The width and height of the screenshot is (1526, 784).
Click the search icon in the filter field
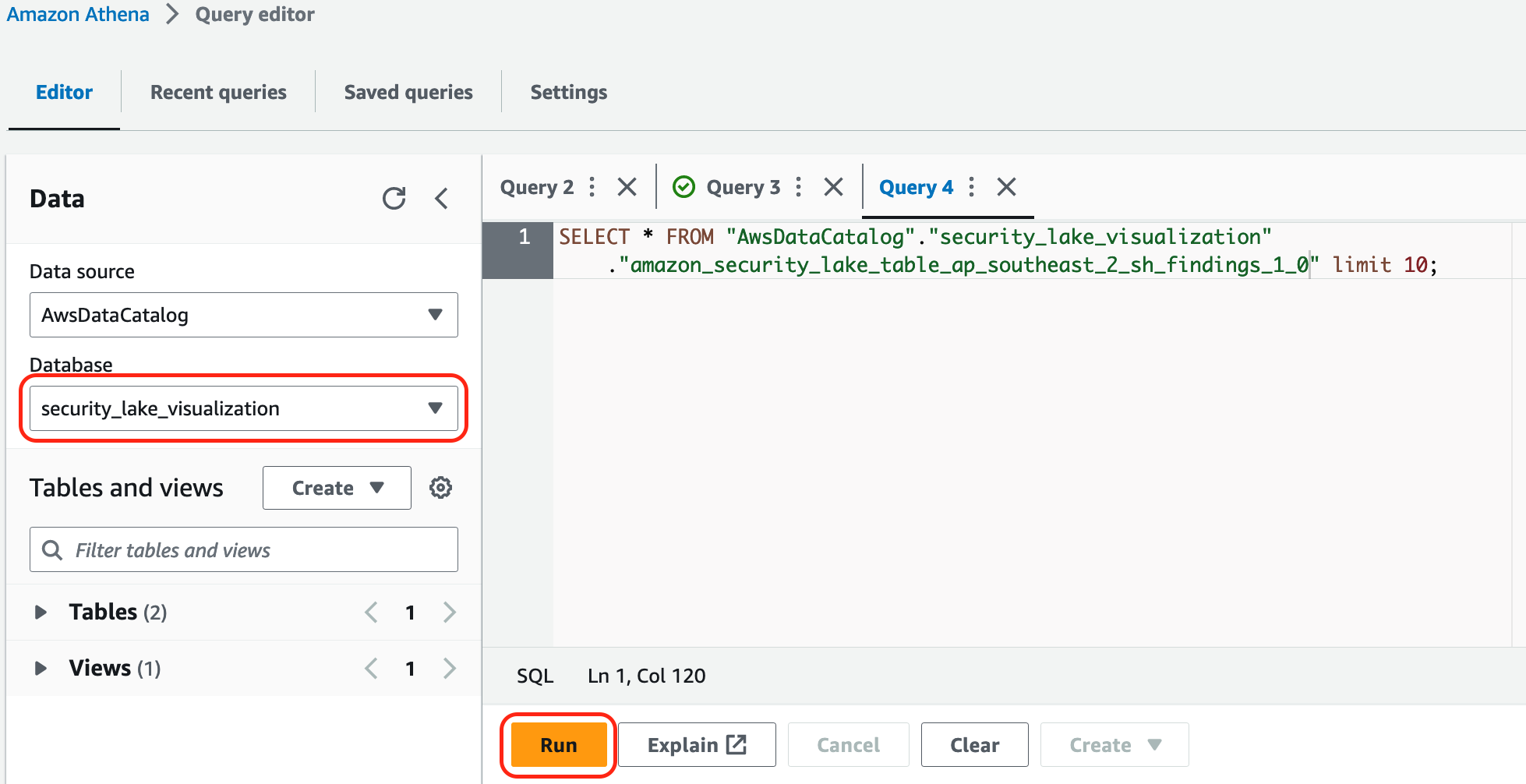pyautogui.click(x=51, y=549)
